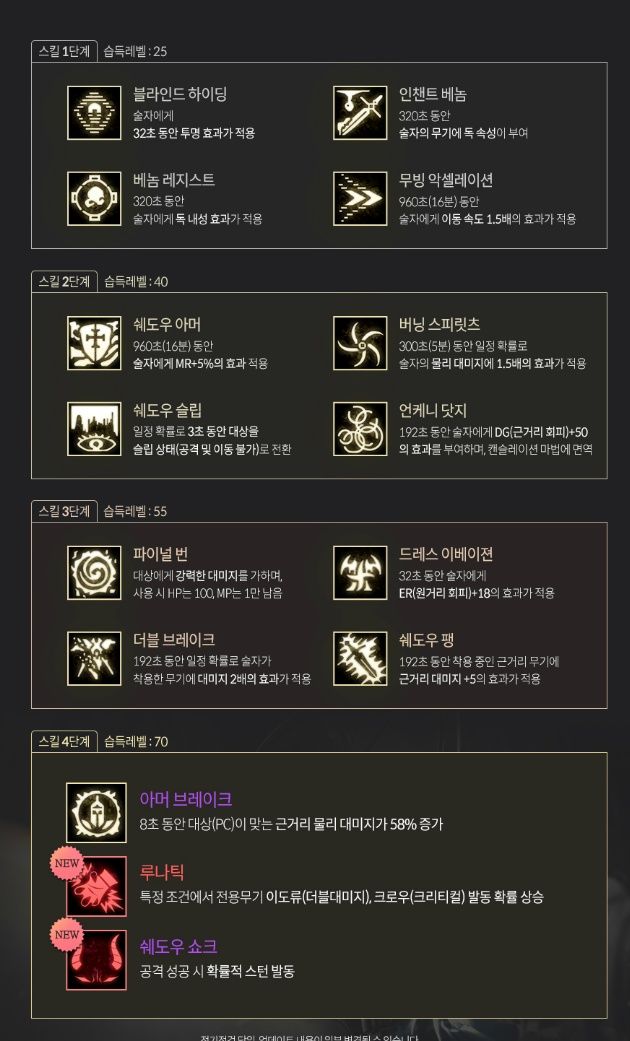This screenshot has height=1041, width=630.
Task: Select the red 루나틱 skill icon
Action: coord(96,886)
